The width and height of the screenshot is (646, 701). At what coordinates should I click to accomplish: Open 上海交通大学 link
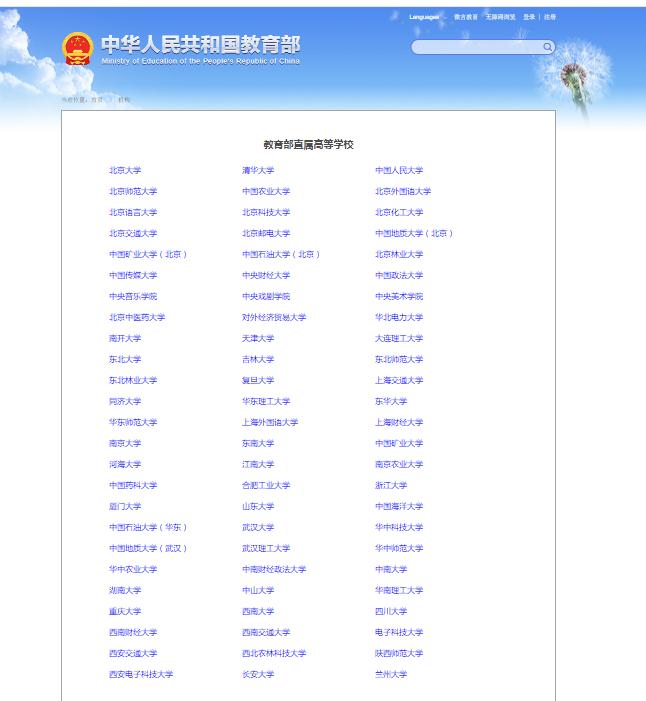coord(399,380)
